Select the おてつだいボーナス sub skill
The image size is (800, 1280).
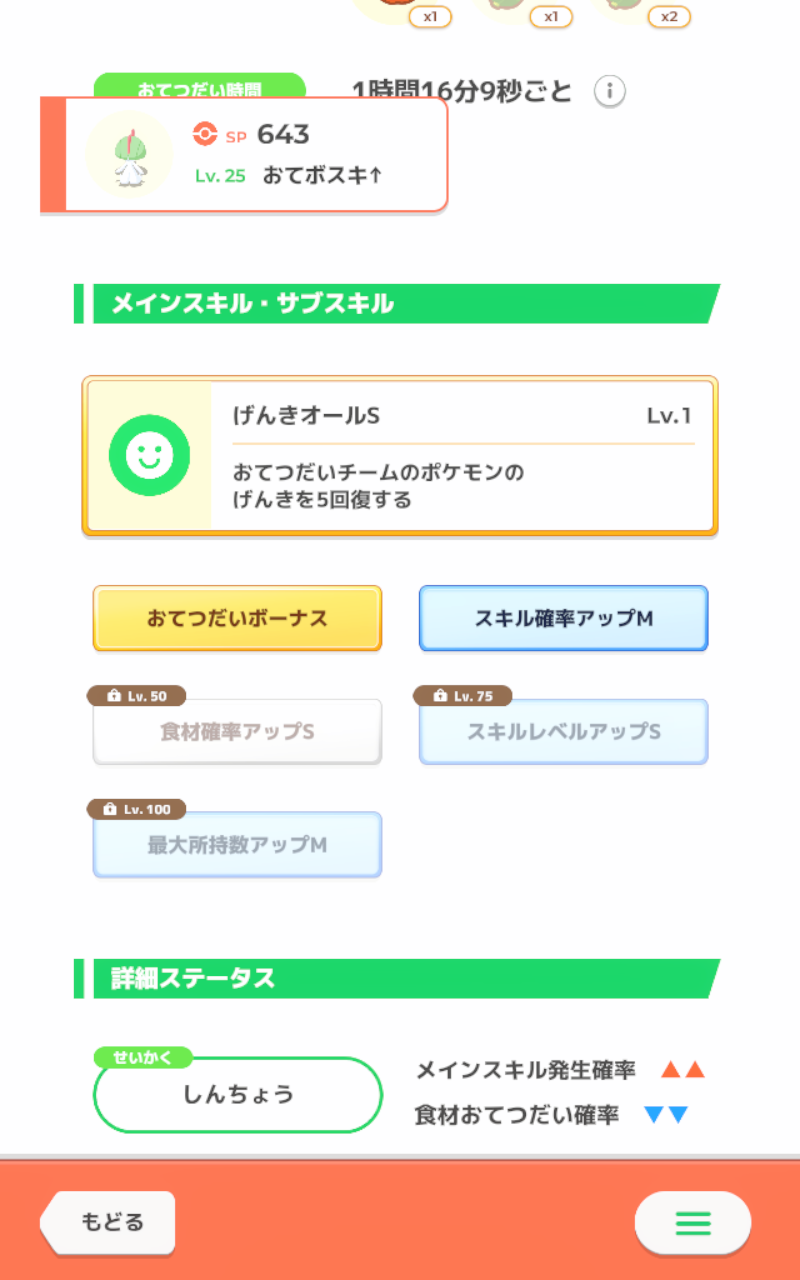tap(237, 618)
